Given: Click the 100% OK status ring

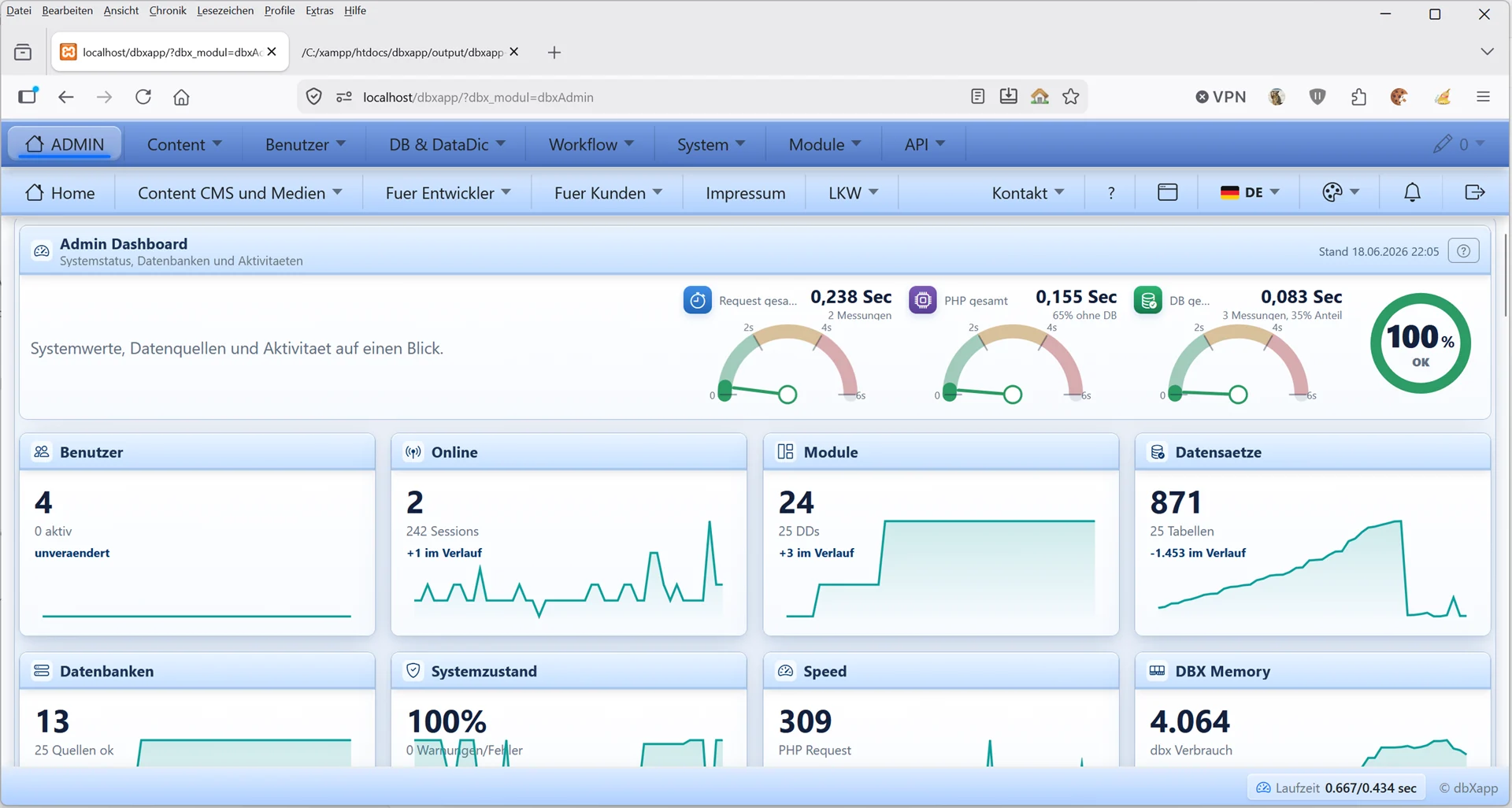Looking at the screenshot, I should [1421, 343].
